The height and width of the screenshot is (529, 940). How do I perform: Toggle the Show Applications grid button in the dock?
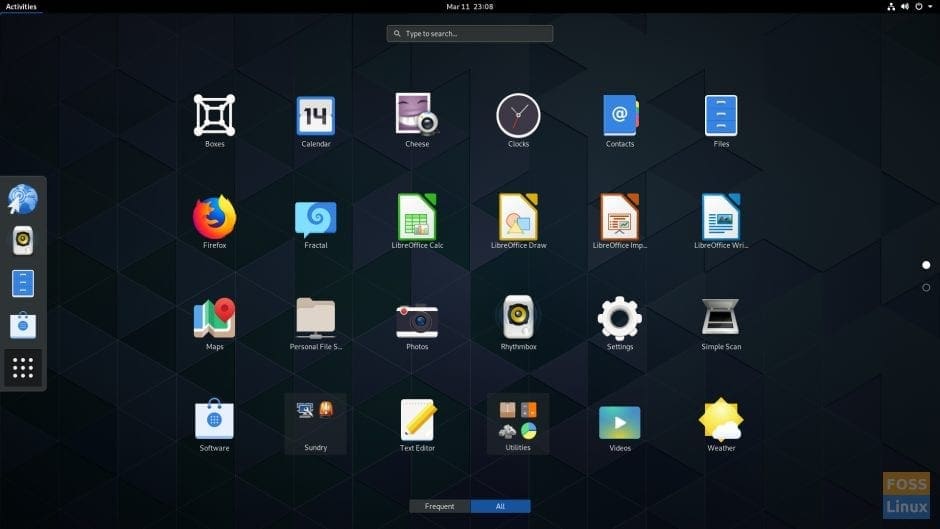coord(23,368)
